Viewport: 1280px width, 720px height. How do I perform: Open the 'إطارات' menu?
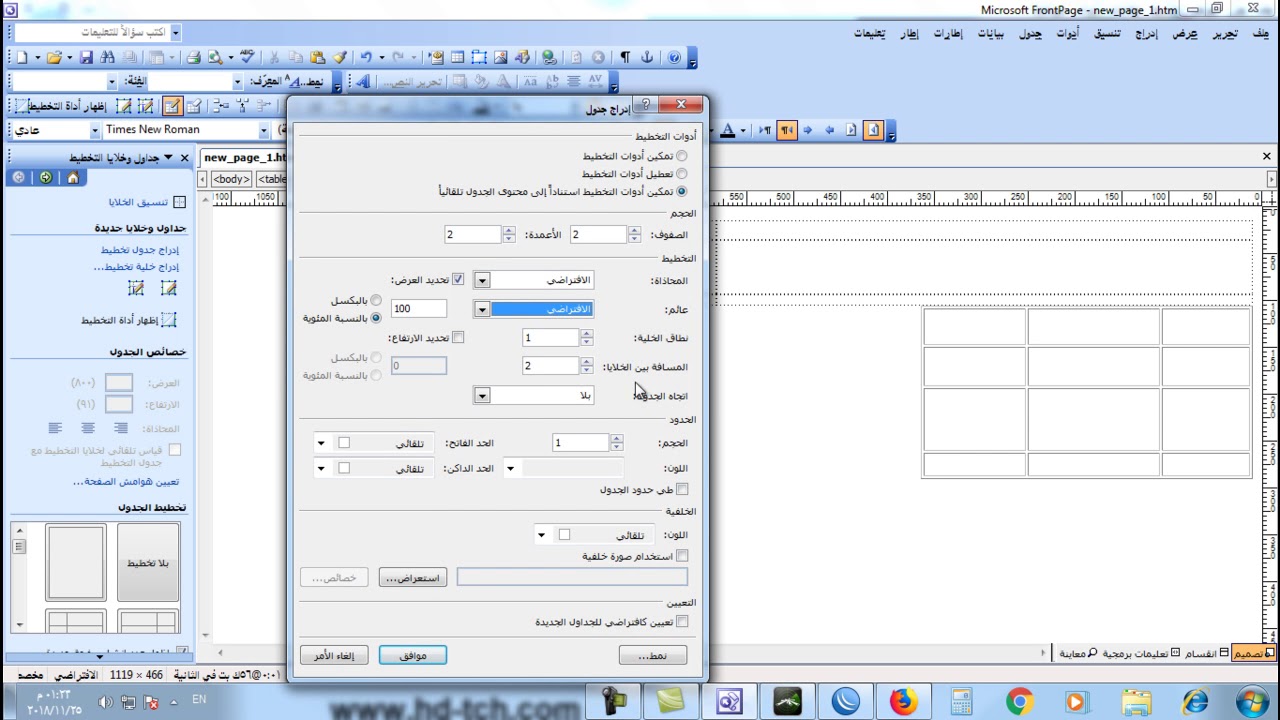[x=948, y=33]
